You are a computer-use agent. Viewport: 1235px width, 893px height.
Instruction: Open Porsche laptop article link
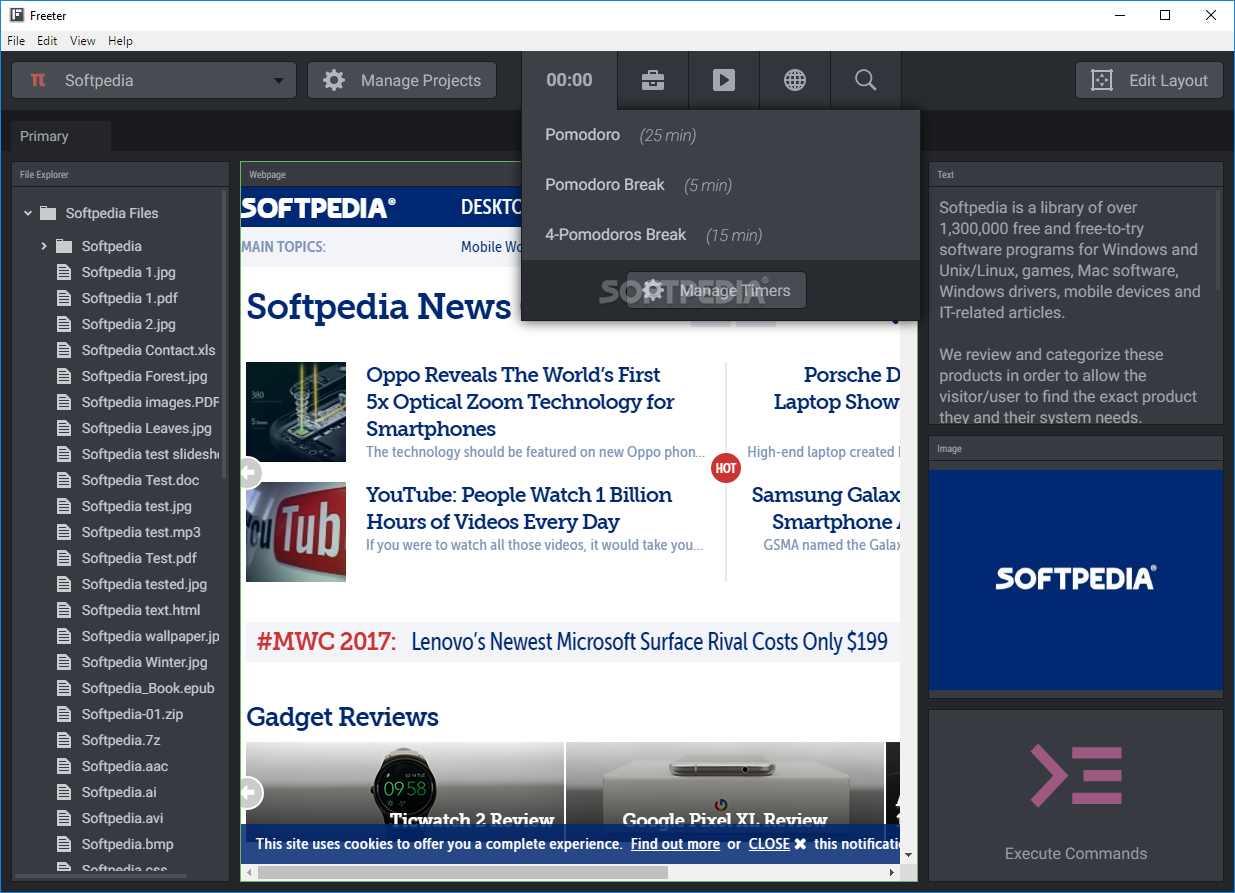coord(837,388)
